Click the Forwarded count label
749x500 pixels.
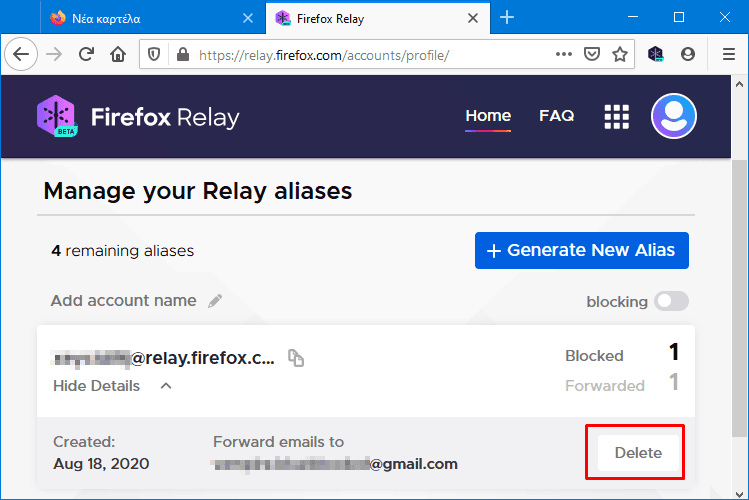[x=605, y=386]
